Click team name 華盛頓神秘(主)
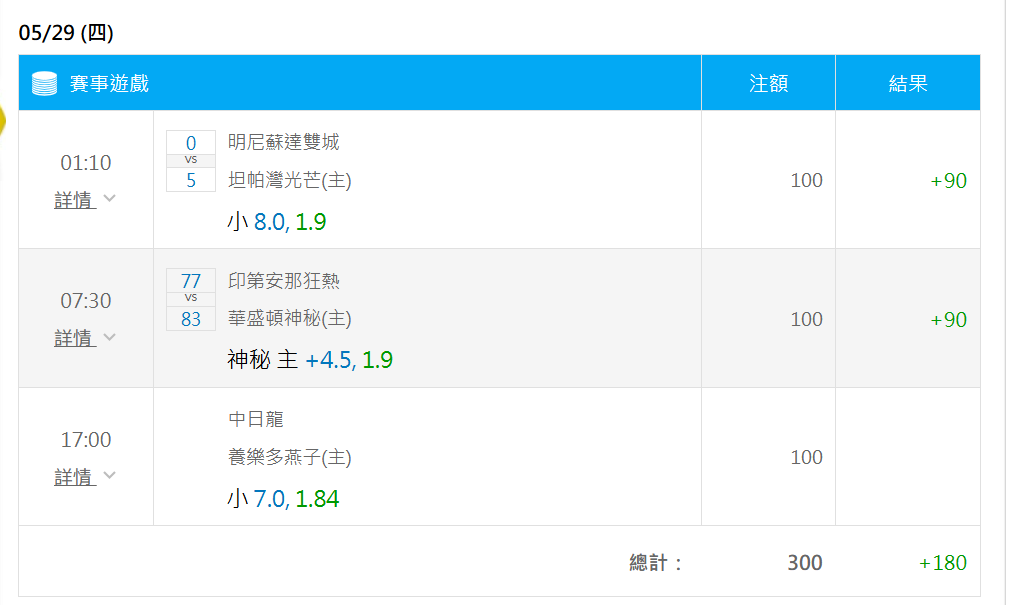 (x=290, y=318)
